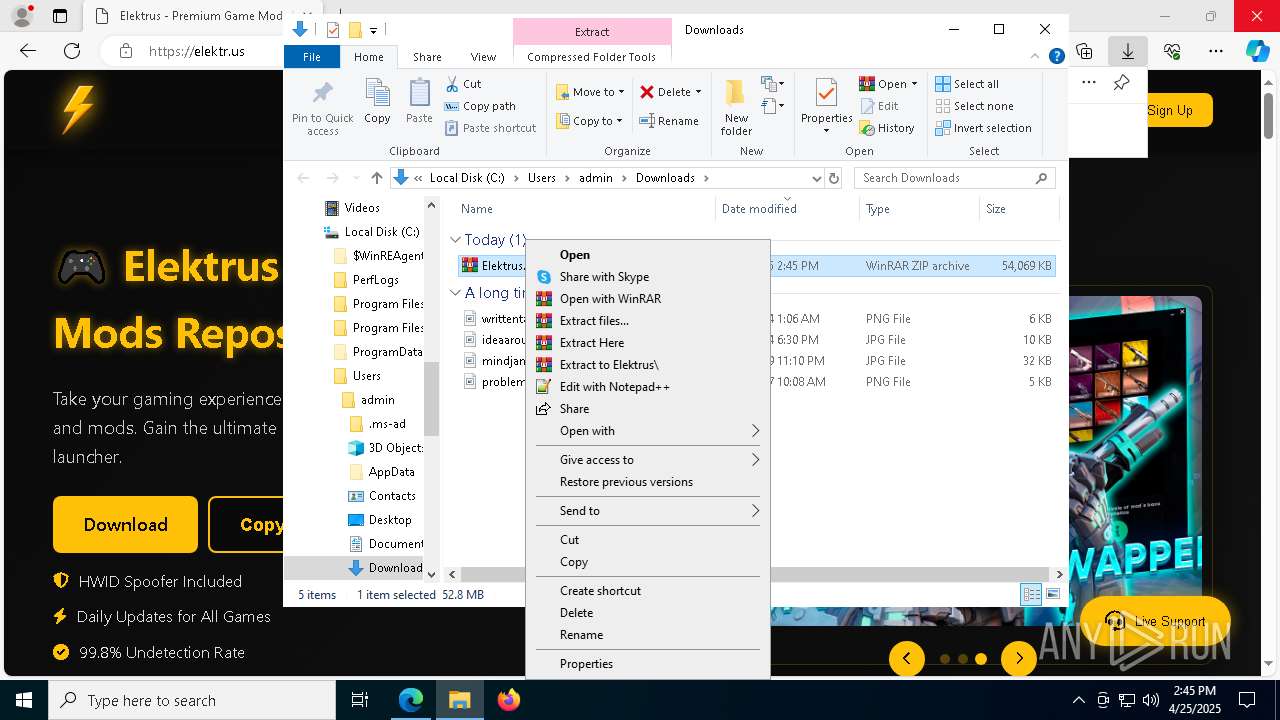Select Contacts in navigation tree
The width and height of the screenshot is (1280, 720).
click(391, 496)
